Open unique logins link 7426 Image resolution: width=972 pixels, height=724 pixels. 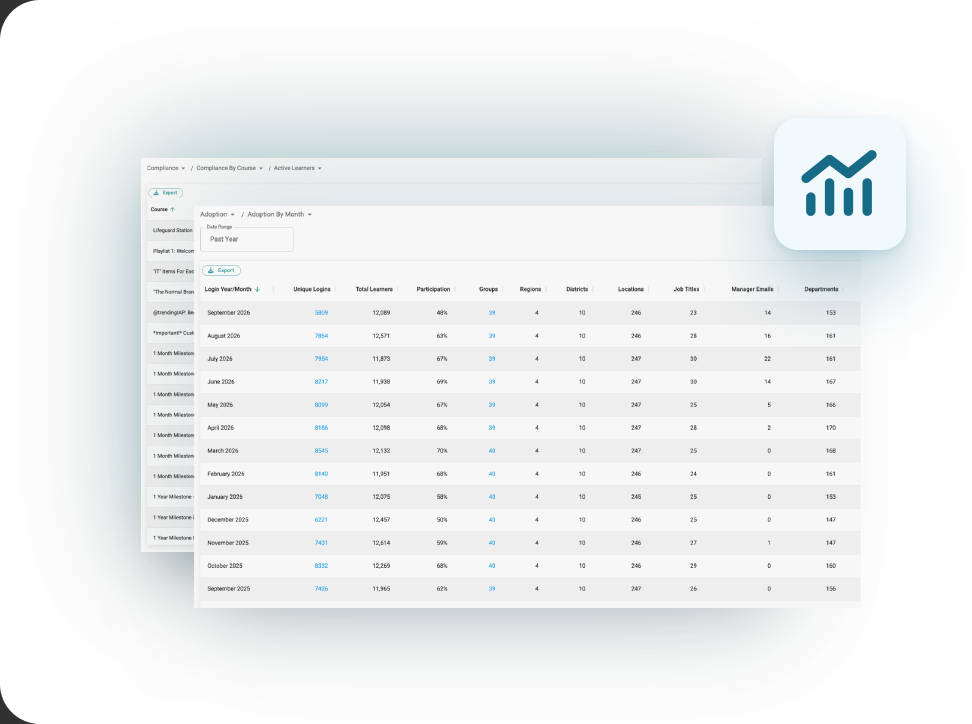pos(321,588)
